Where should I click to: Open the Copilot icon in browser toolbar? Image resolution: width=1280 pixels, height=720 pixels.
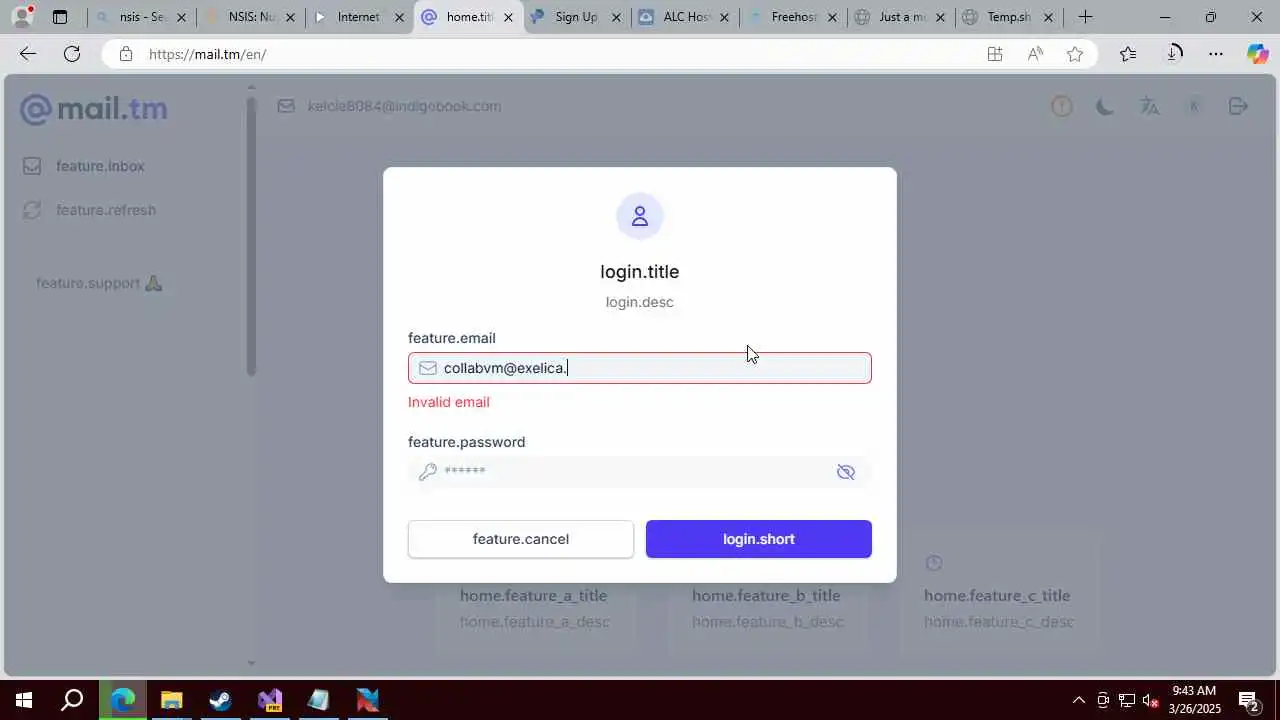1257,54
